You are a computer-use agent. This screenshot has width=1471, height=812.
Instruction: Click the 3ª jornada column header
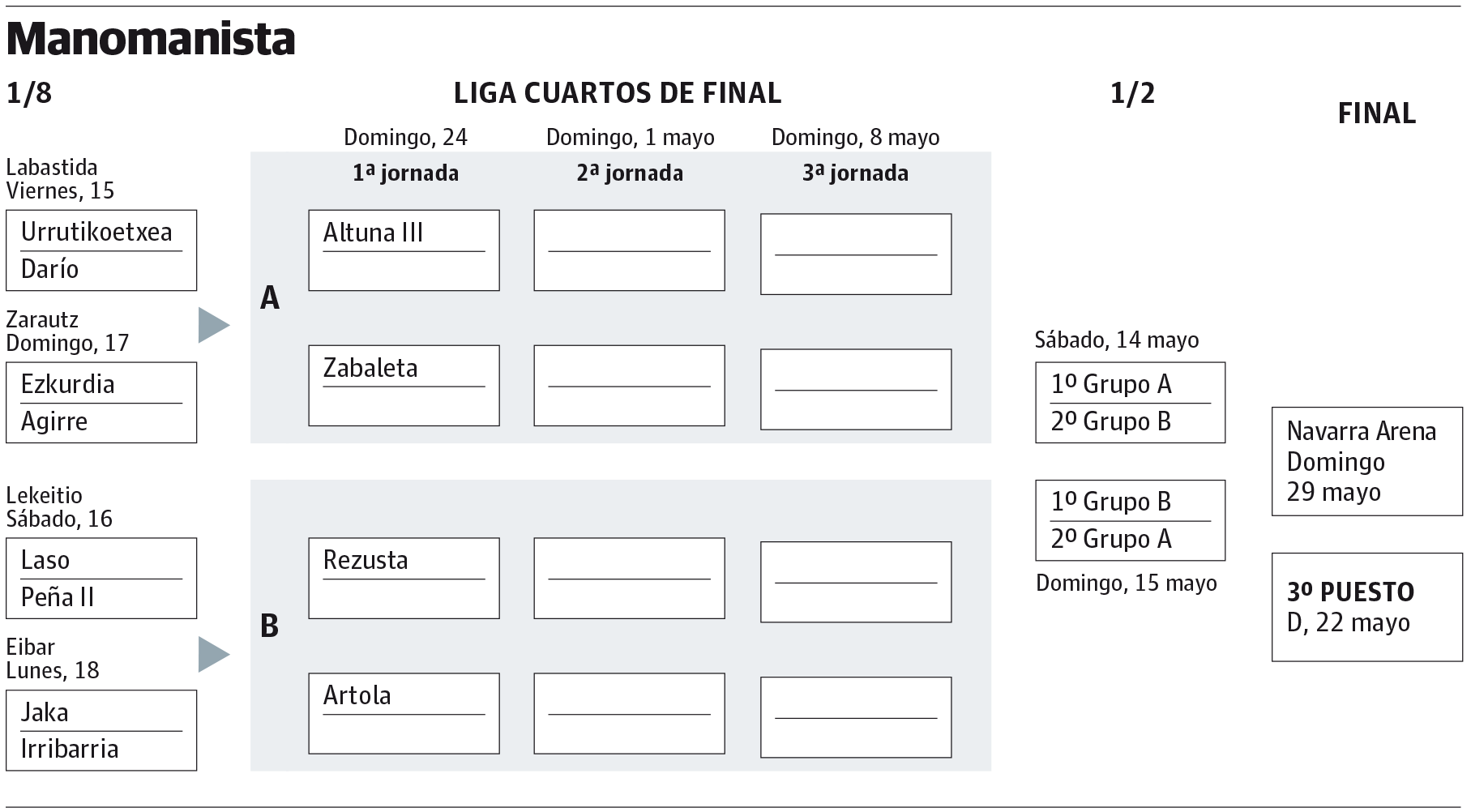855,173
